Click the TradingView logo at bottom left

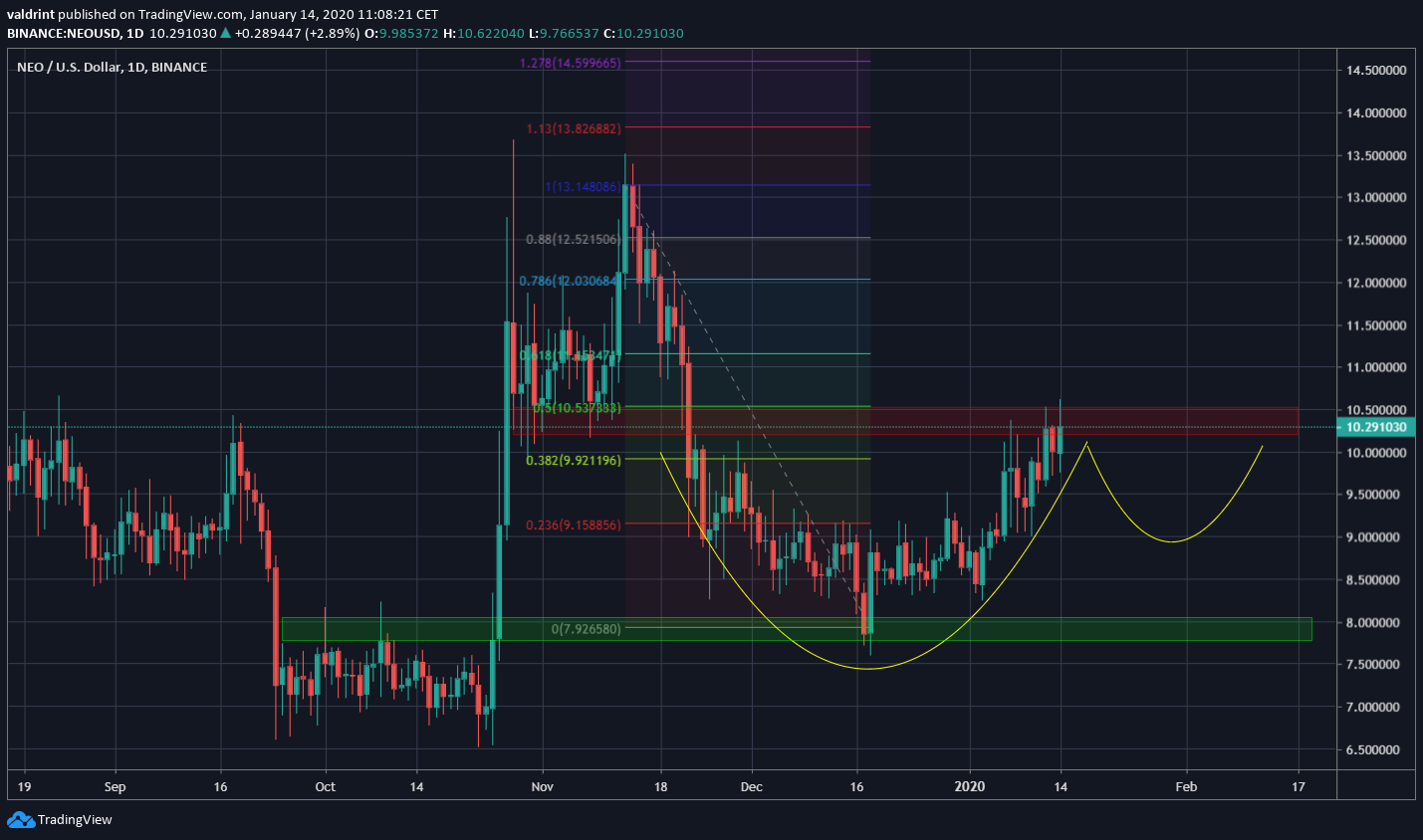[60, 820]
